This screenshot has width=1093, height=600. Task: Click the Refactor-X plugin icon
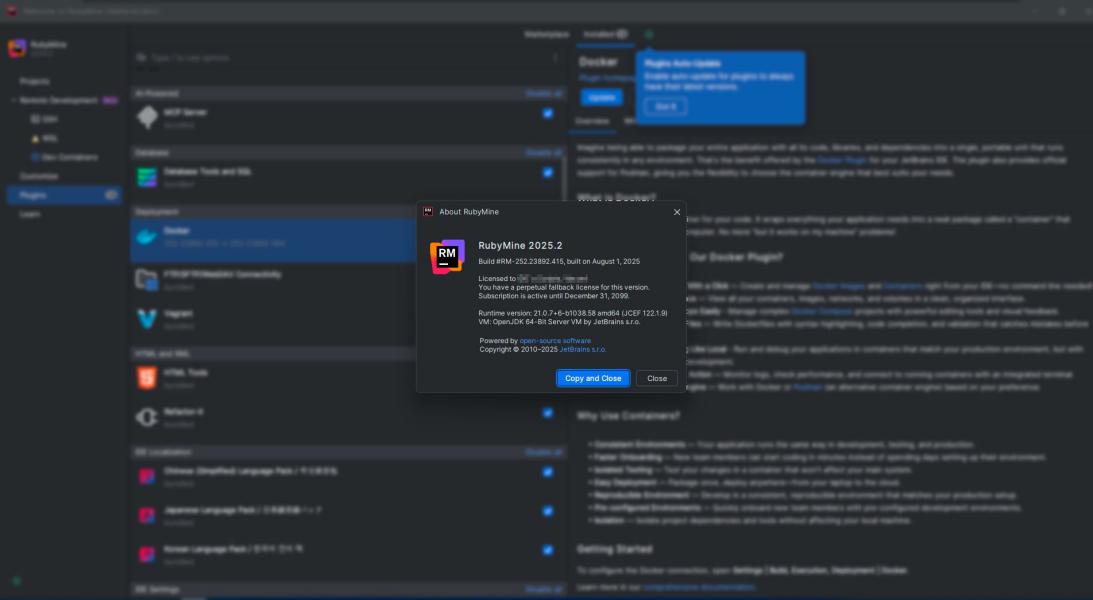click(x=147, y=416)
